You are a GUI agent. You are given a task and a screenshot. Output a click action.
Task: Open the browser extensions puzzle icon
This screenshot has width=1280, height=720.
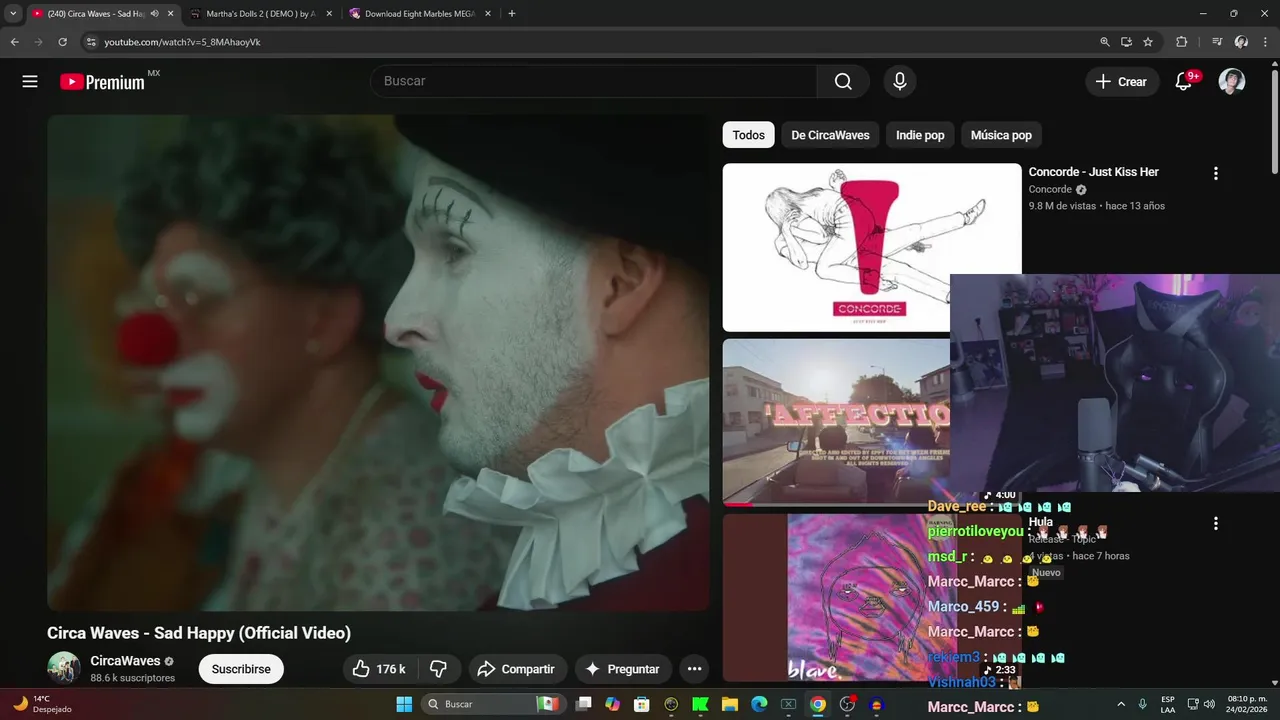(x=1182, y=42)
